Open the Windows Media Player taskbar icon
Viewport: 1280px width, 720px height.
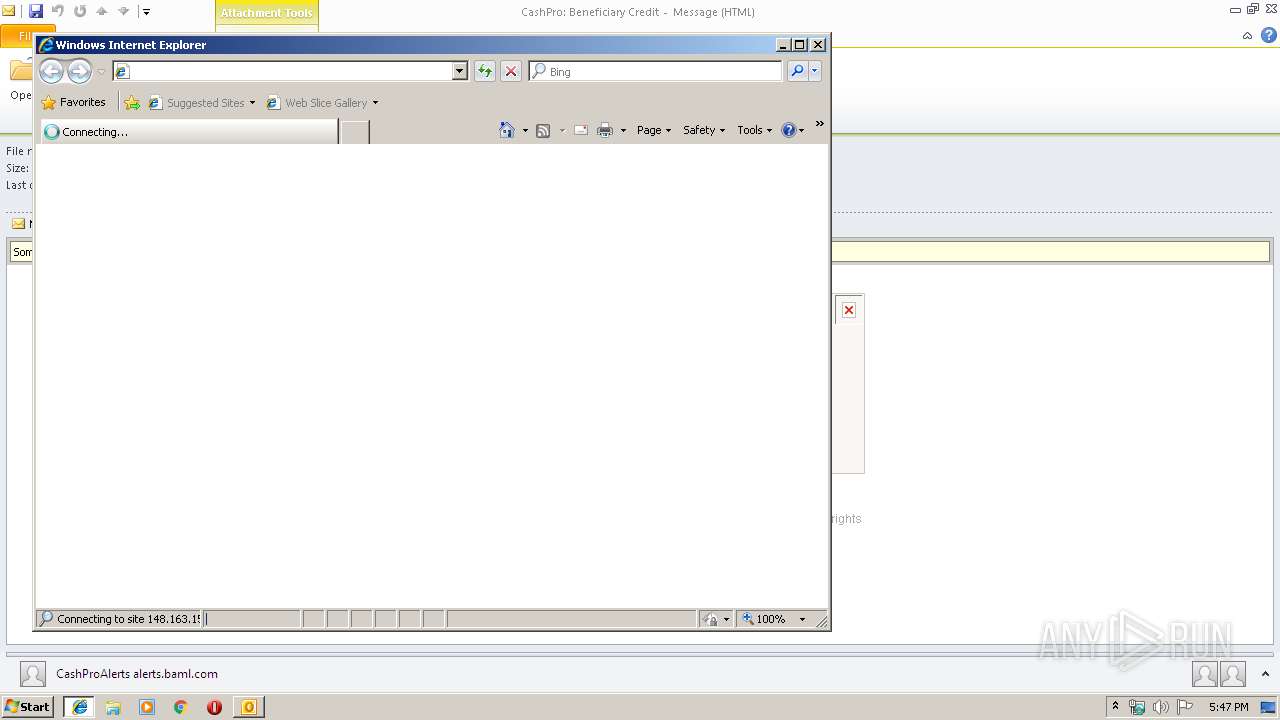147,706
